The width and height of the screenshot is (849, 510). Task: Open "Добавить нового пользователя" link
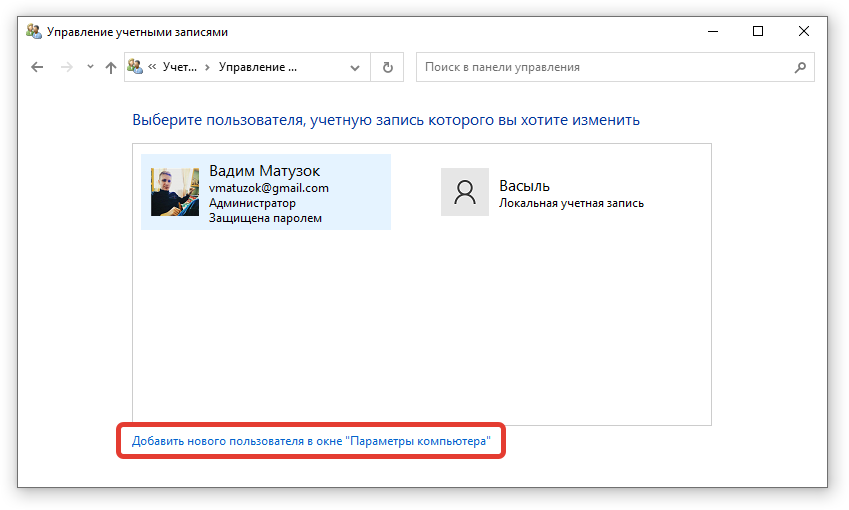(x=311, y=441)
